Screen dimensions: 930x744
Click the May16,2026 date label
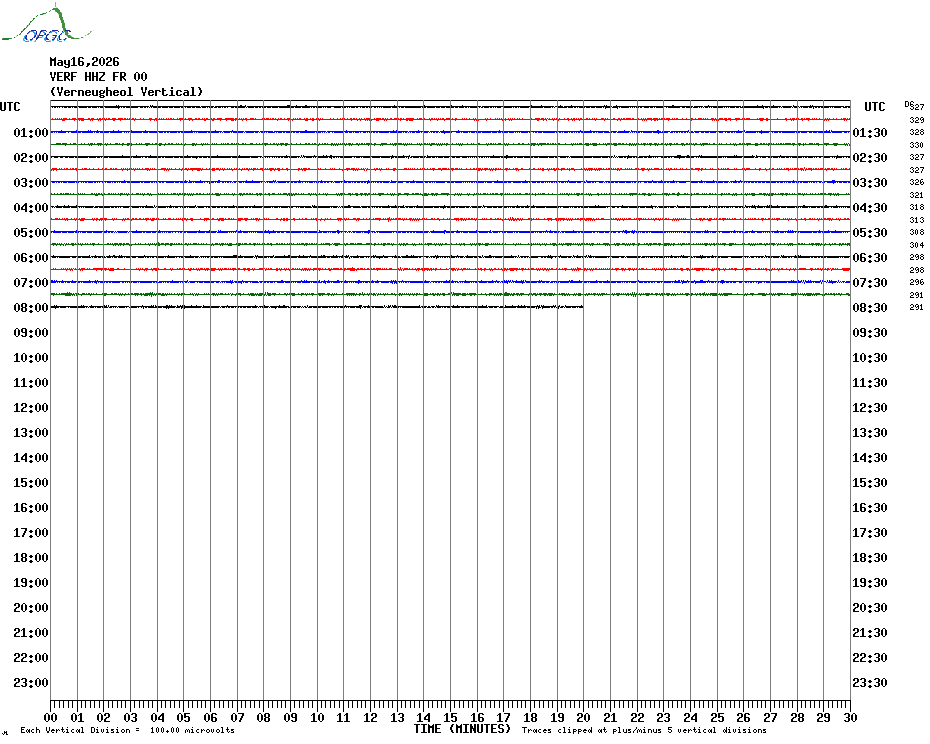pos(84,62)
